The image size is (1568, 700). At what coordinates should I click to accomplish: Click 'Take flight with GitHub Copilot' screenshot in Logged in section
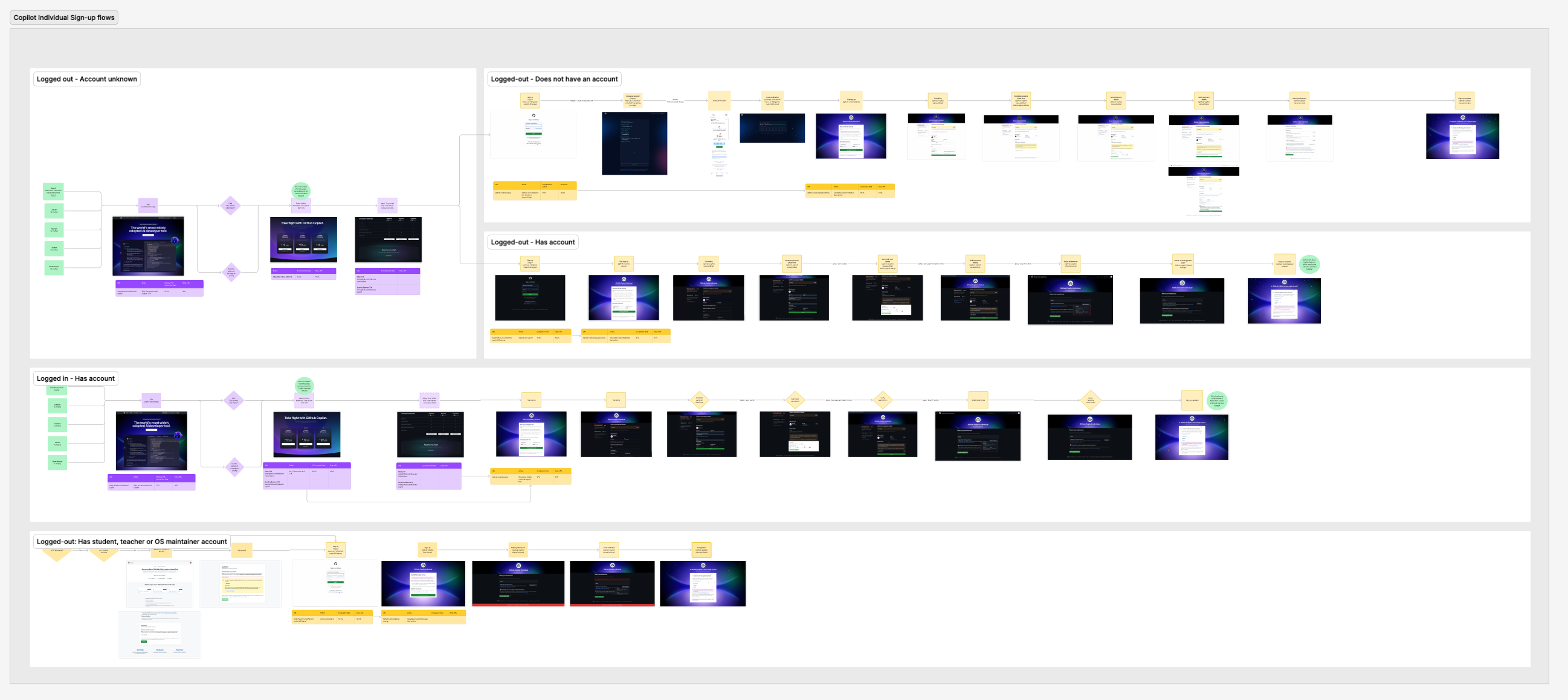[307, 434]
